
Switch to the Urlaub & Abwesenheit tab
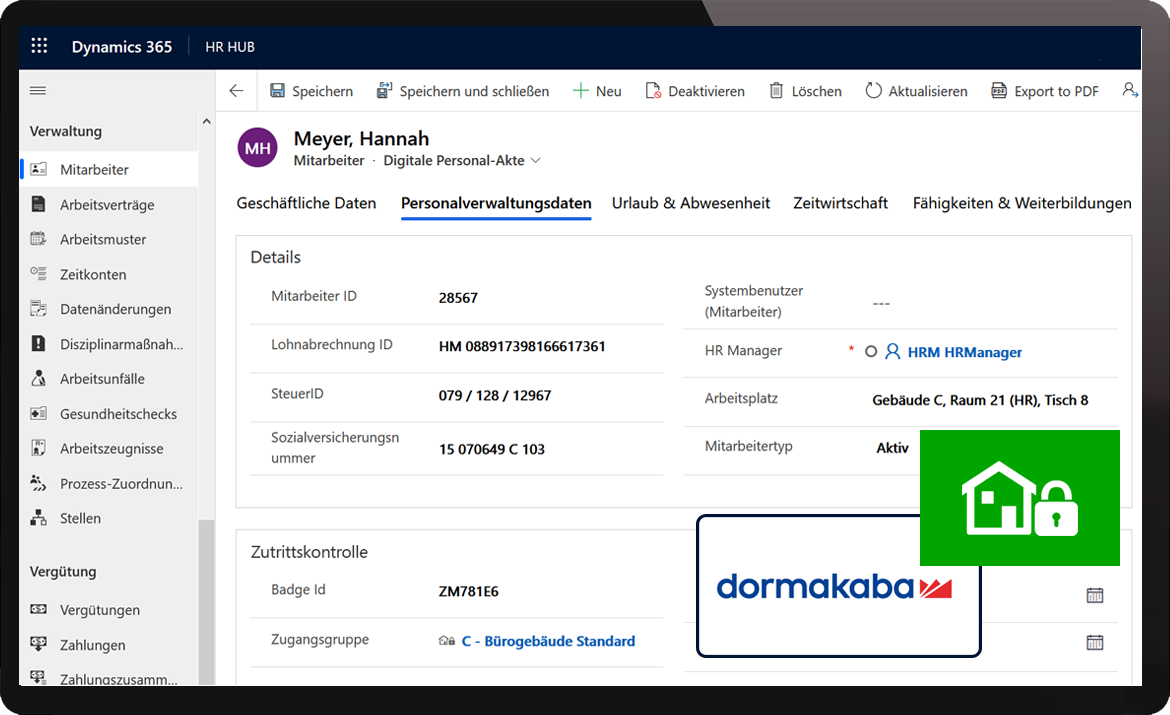[691, 203]
